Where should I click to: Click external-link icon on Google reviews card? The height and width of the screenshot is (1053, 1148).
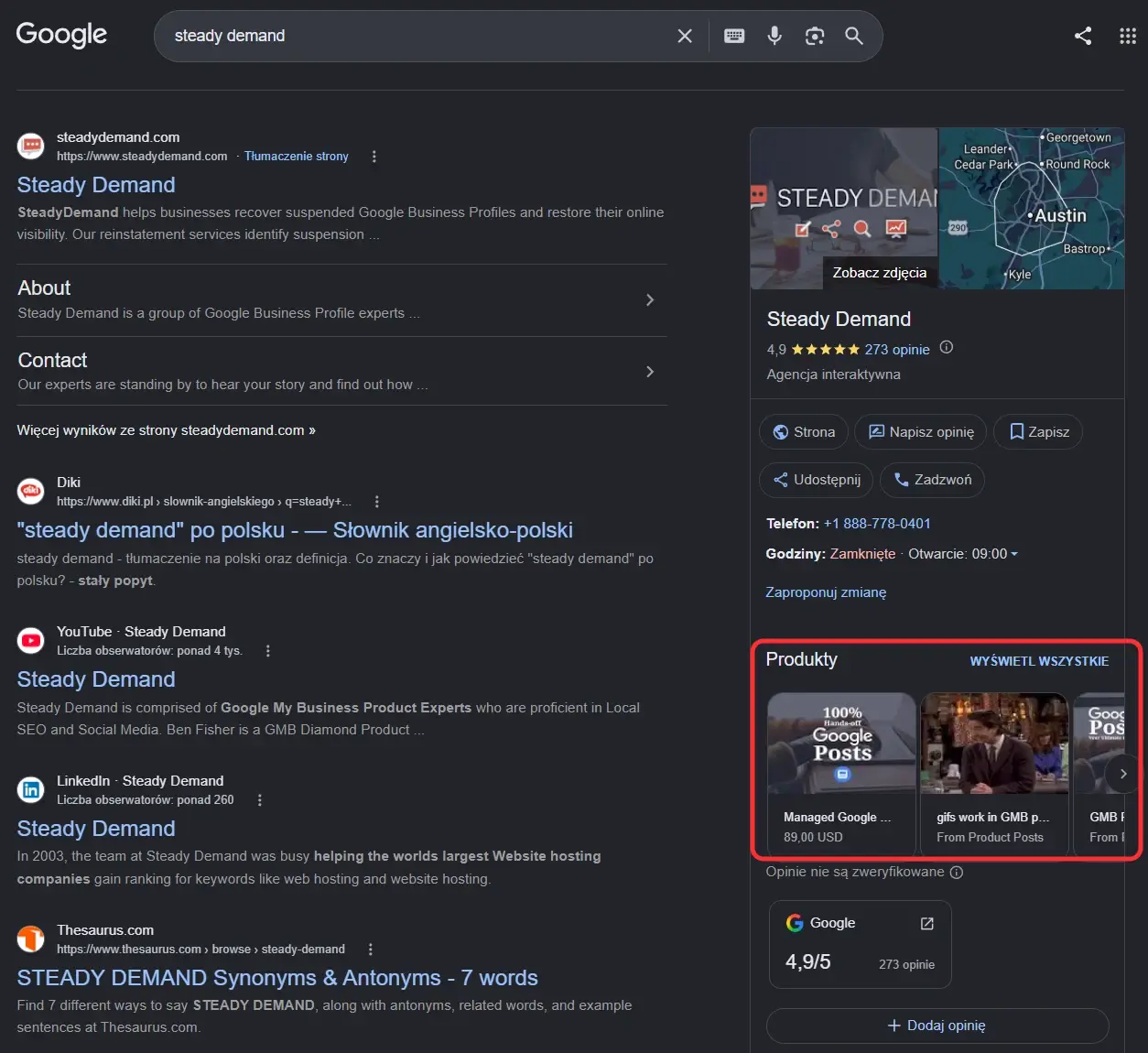pos(926,924)
